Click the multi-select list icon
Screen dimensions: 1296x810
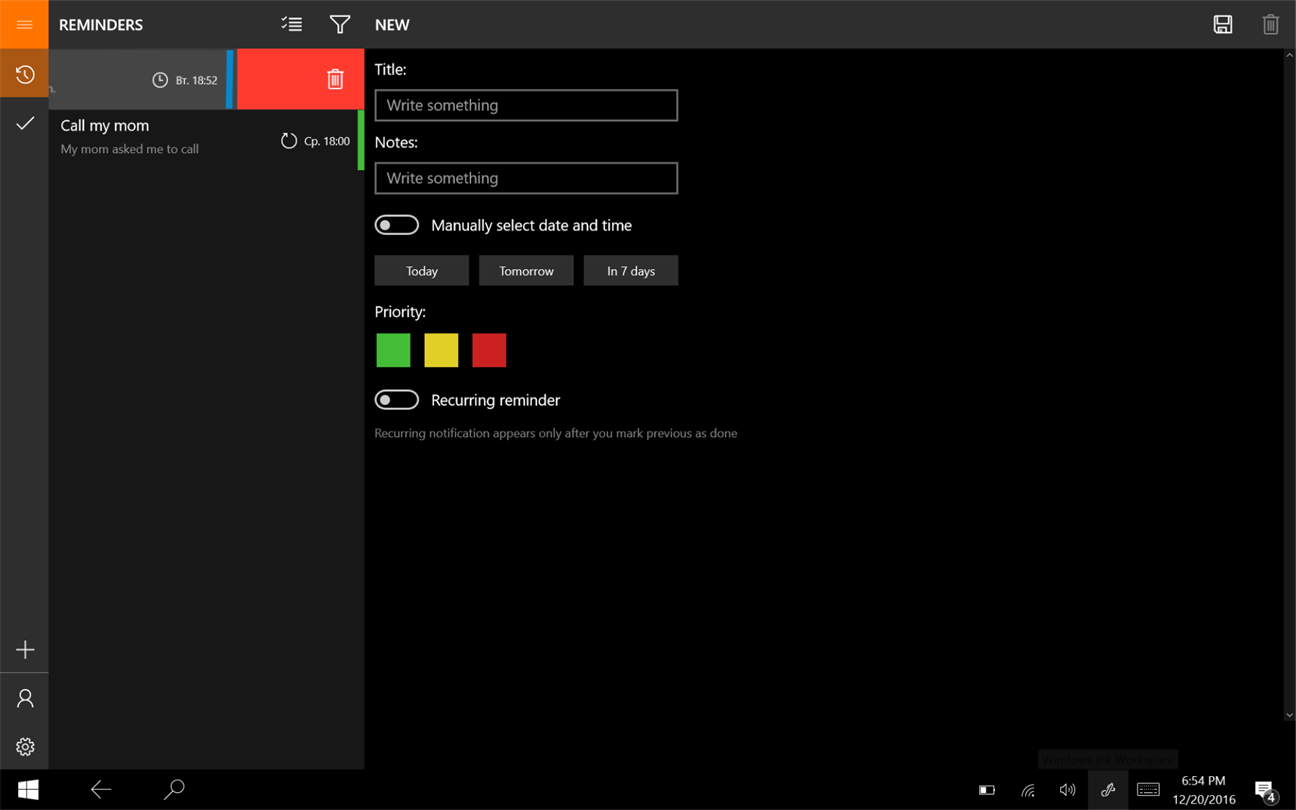pos(292,24)
